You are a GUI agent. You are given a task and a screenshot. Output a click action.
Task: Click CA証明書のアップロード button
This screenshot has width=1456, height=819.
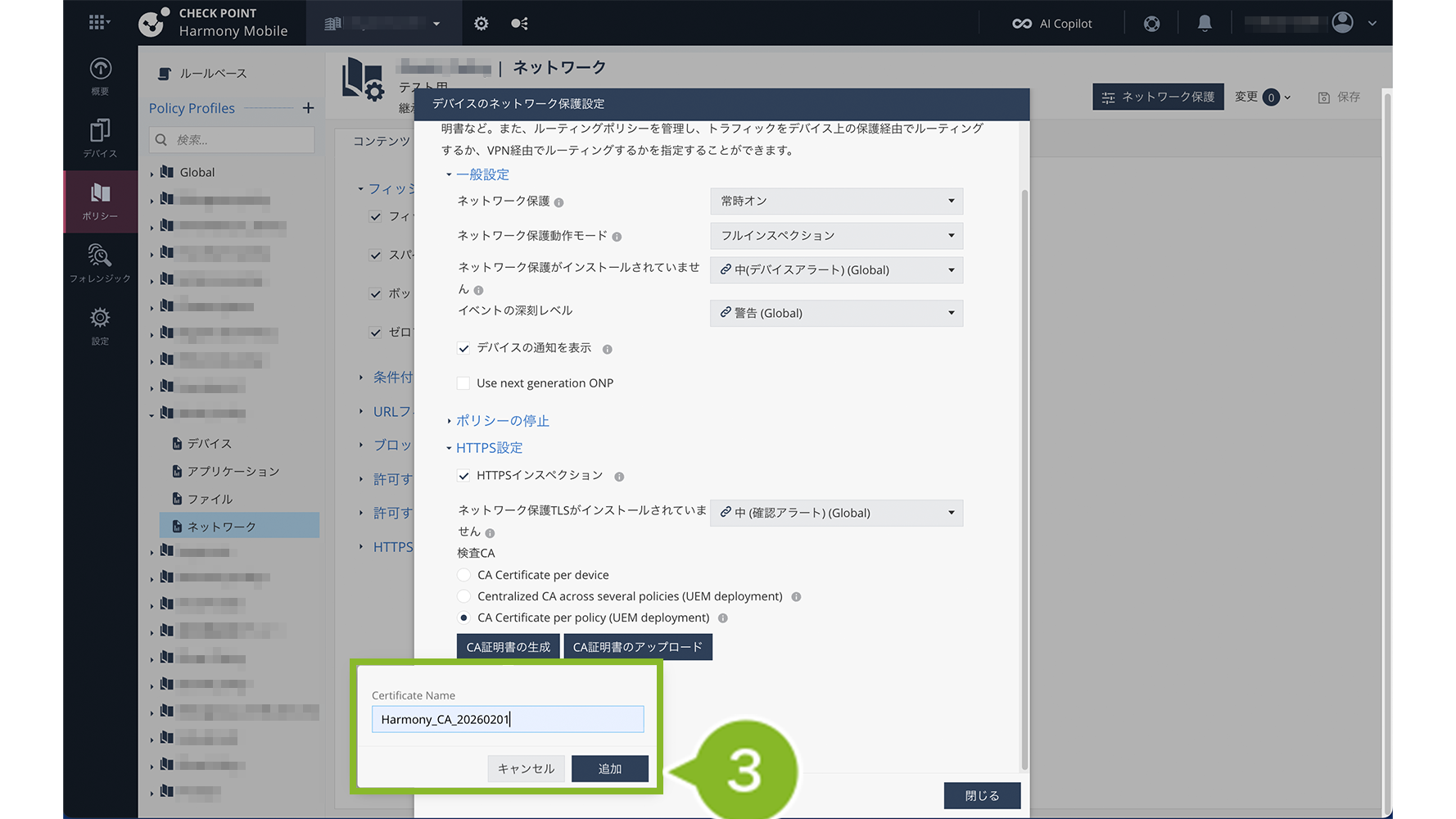coord(637,647)
